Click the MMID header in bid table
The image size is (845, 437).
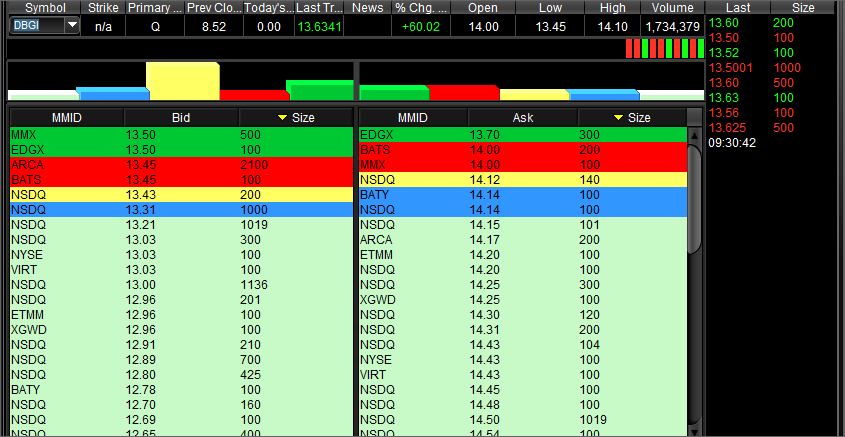click(67, 117)
